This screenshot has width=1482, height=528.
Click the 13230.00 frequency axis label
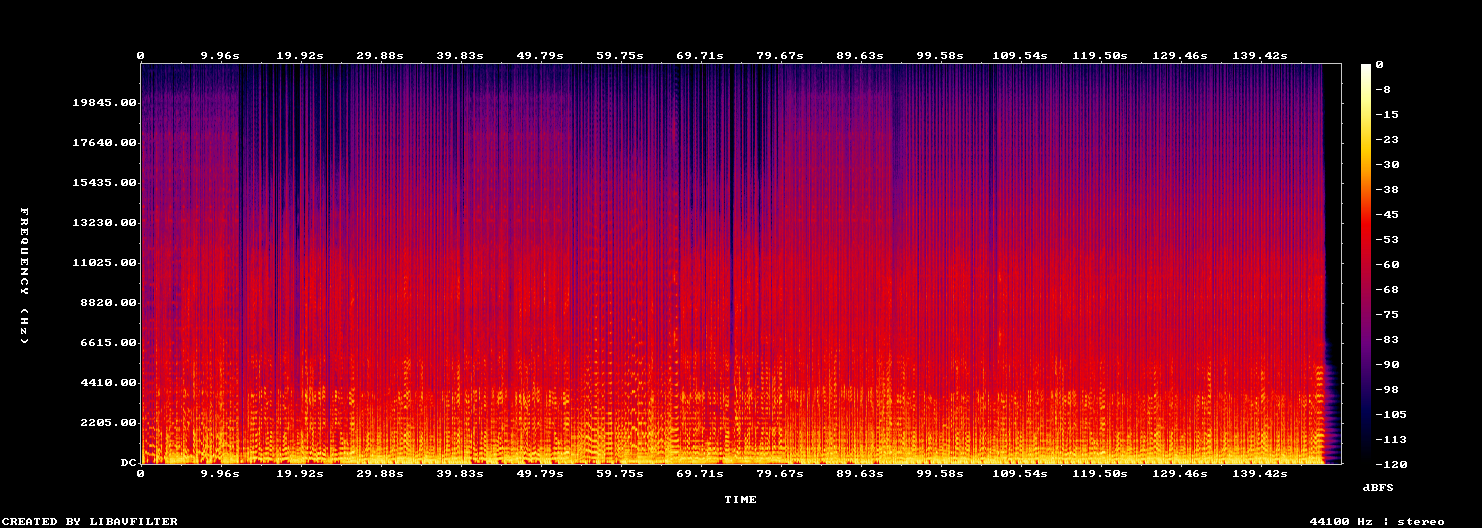[104, 223]
